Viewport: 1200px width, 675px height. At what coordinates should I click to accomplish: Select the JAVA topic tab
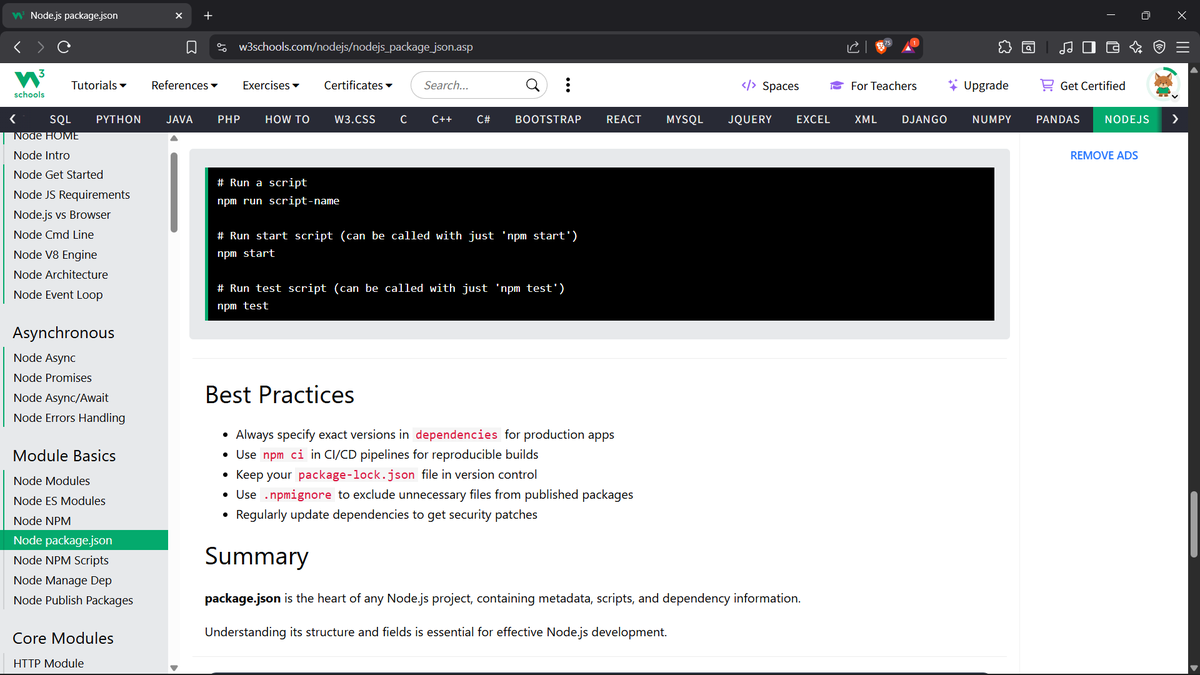coord(179,119)
